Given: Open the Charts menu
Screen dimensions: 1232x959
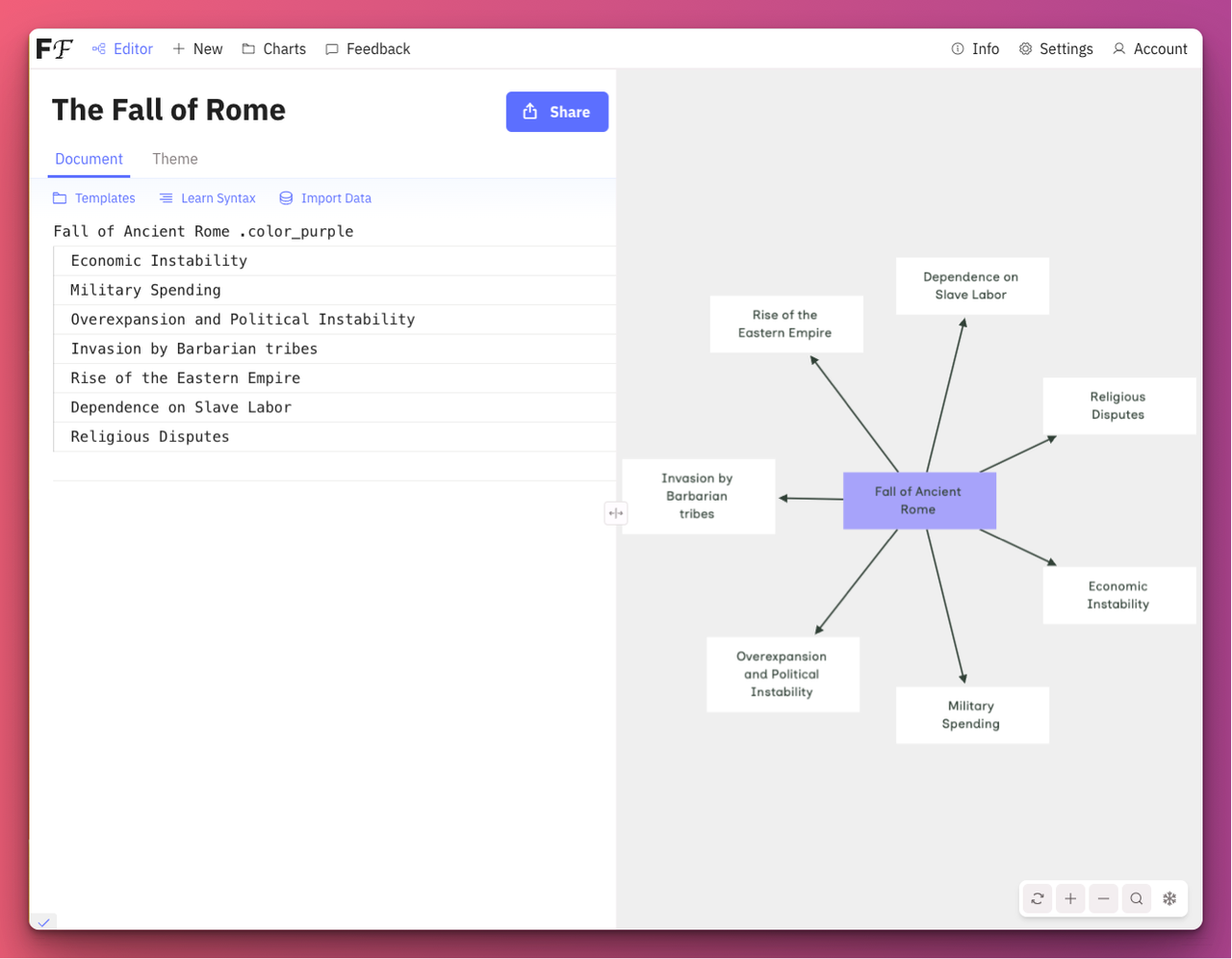Looking at the screenshot, I should [273, 48].
